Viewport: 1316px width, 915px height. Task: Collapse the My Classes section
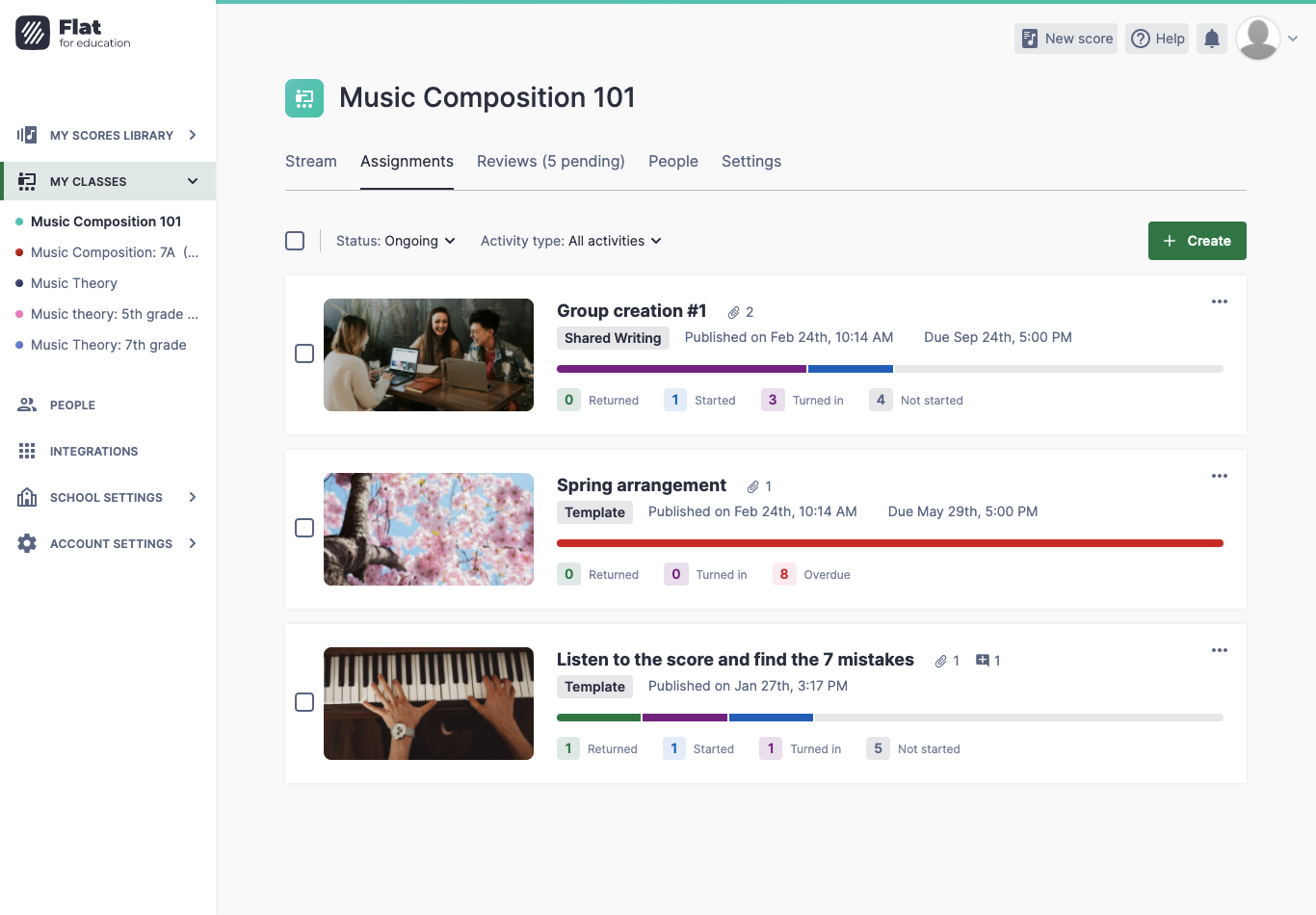click(193, 181)
